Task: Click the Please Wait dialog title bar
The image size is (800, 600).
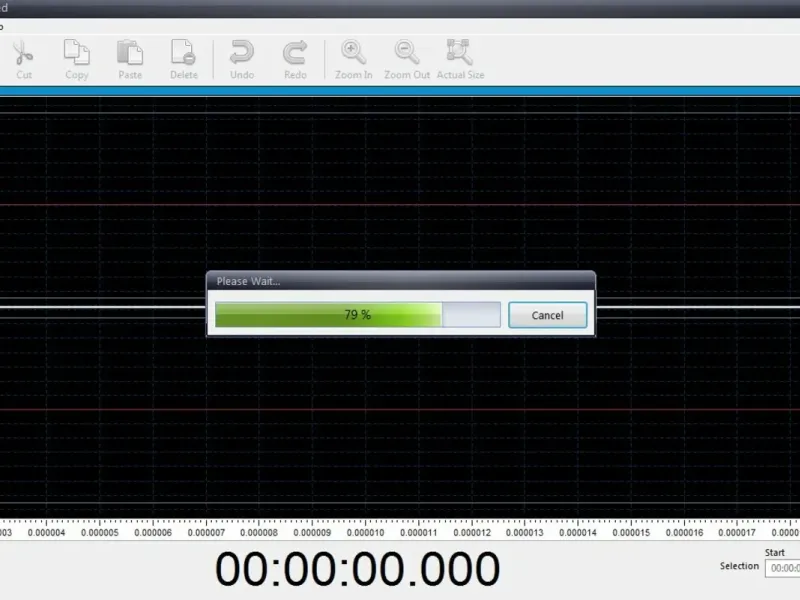Action: 401,281
